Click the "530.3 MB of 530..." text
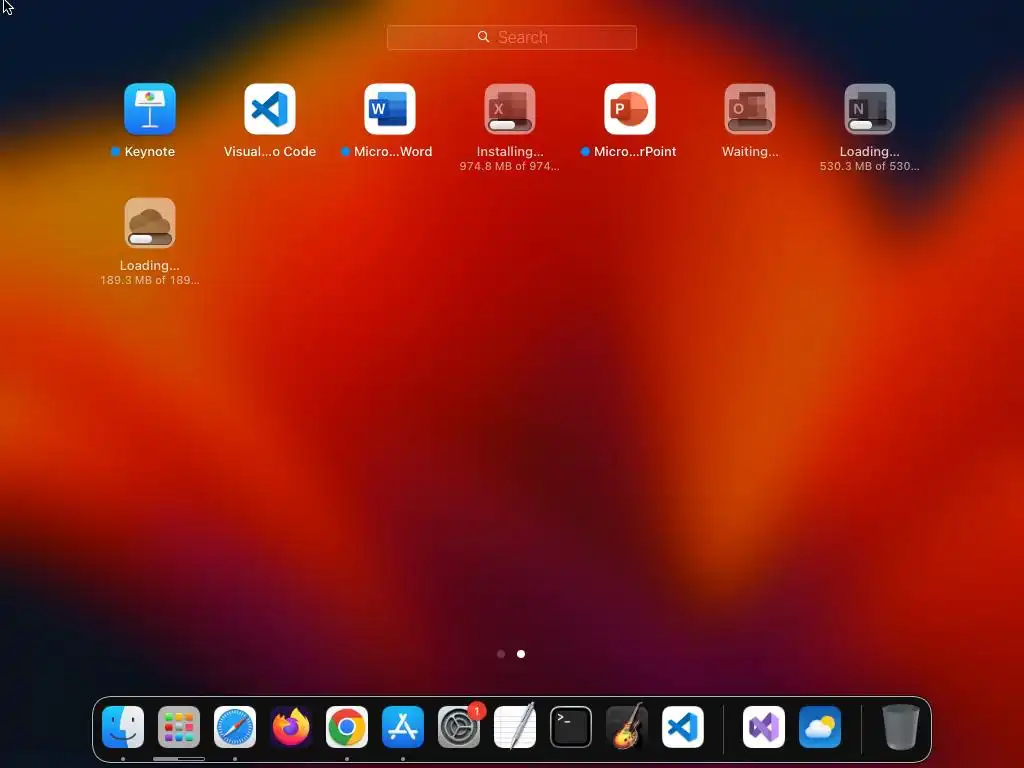 [x=870, y=167]
